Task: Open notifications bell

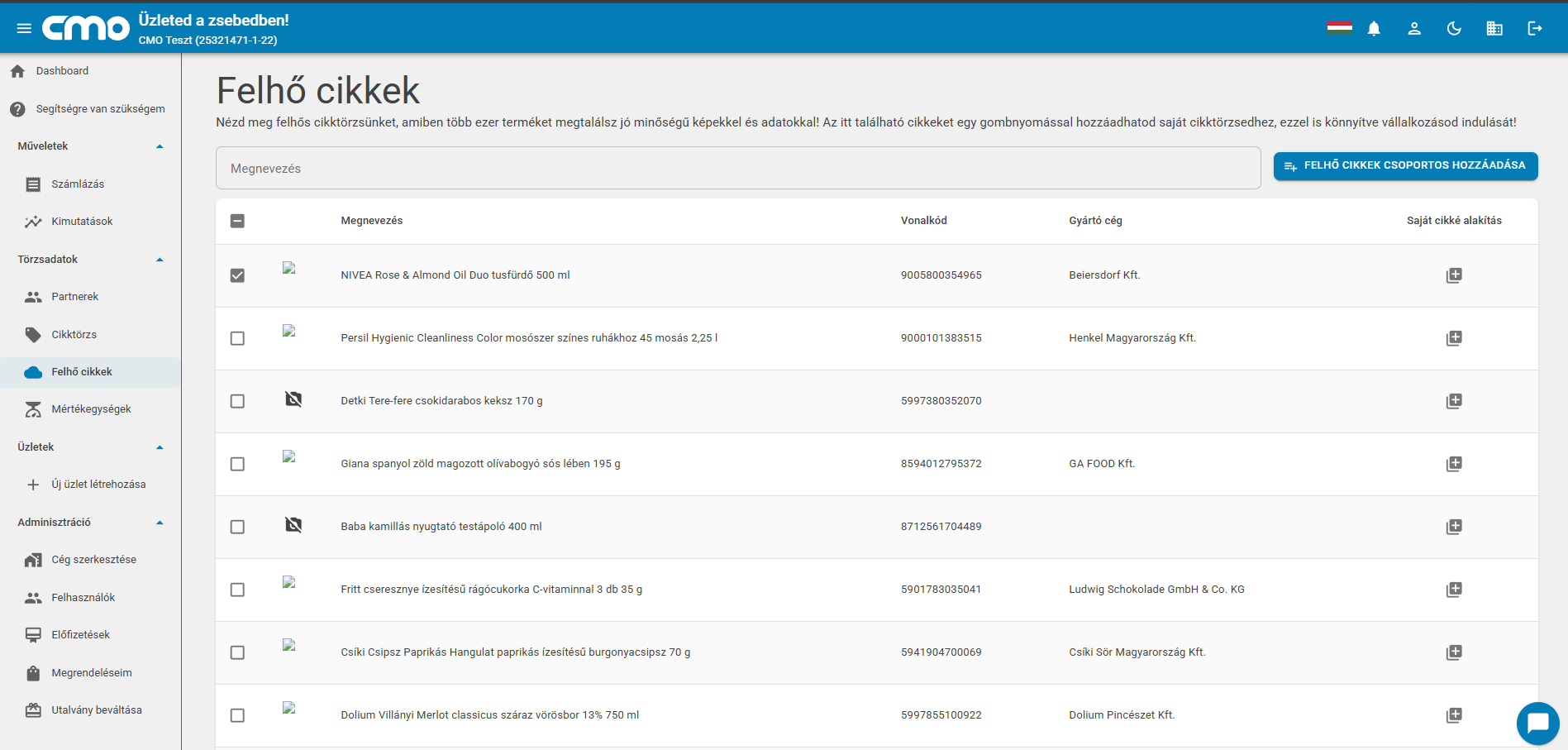Action: coord(1374,29)
